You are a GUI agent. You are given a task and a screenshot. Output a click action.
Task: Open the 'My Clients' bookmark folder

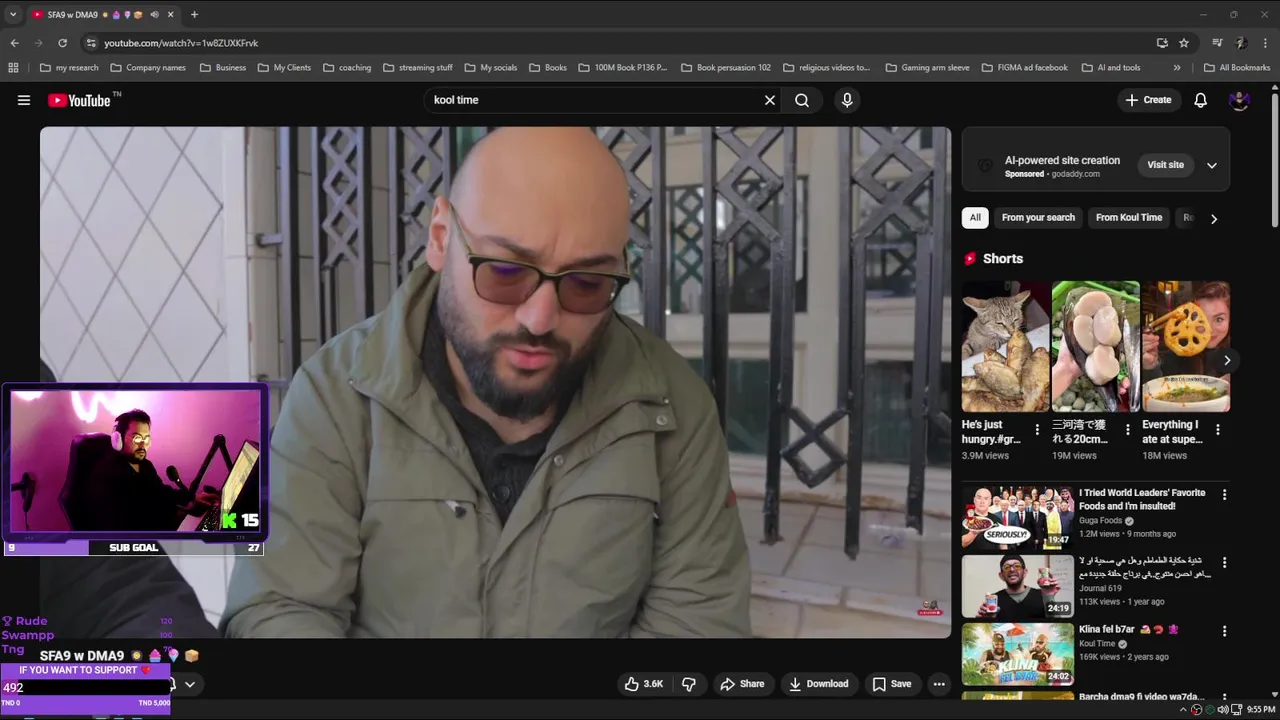click(x=284, y=68)
